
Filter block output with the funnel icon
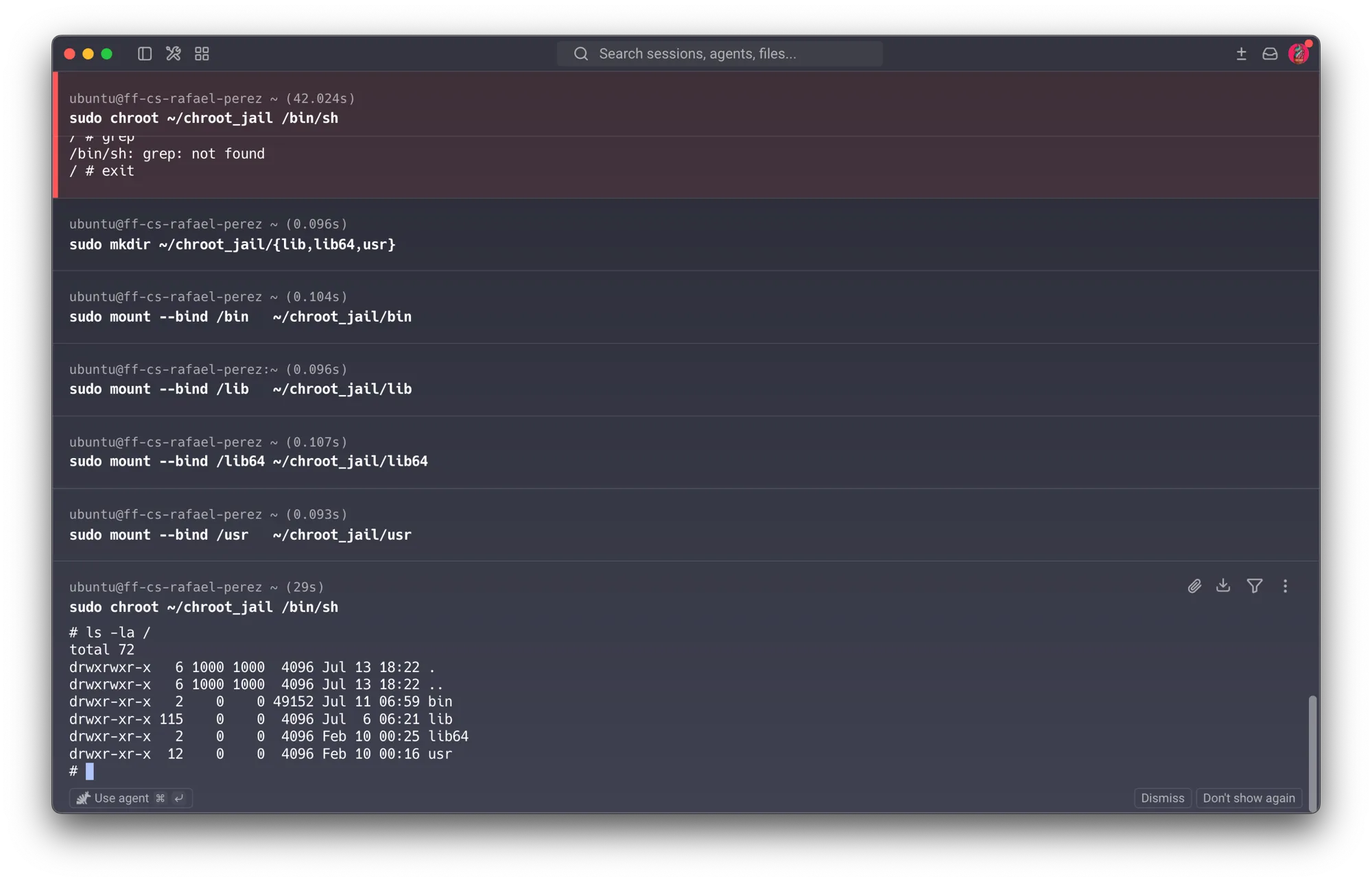pos(1254,586)
